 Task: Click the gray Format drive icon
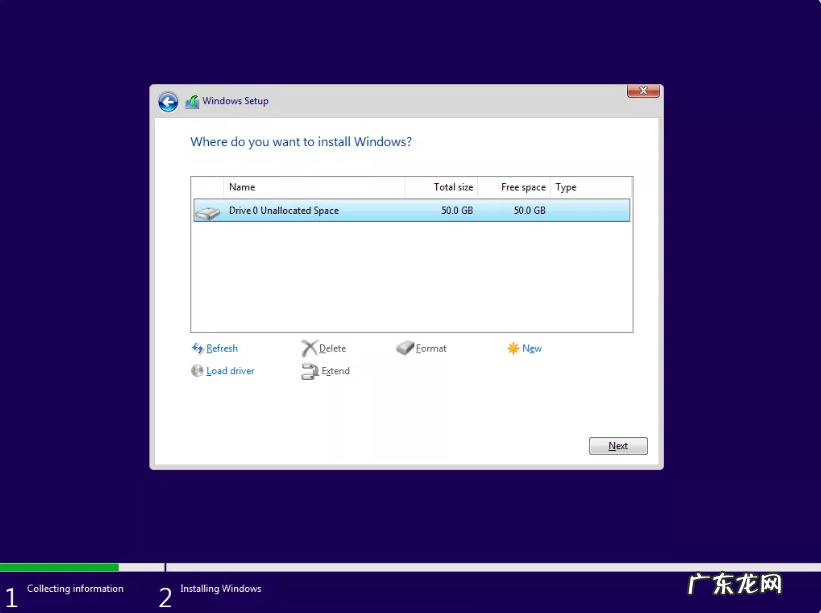point(404,348)
